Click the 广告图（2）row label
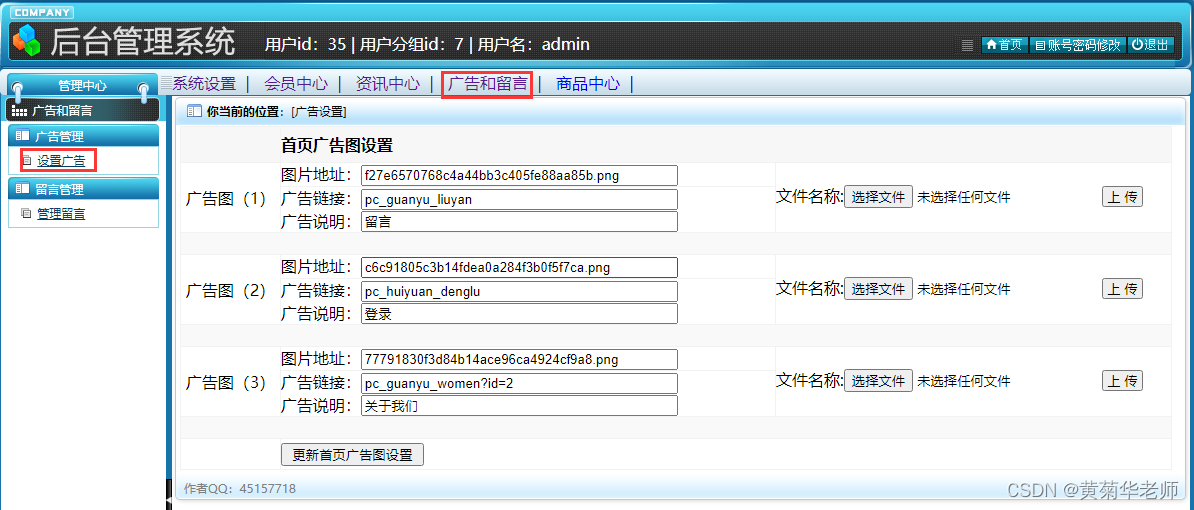This screenshot has height=510, width=1194. 226,291
